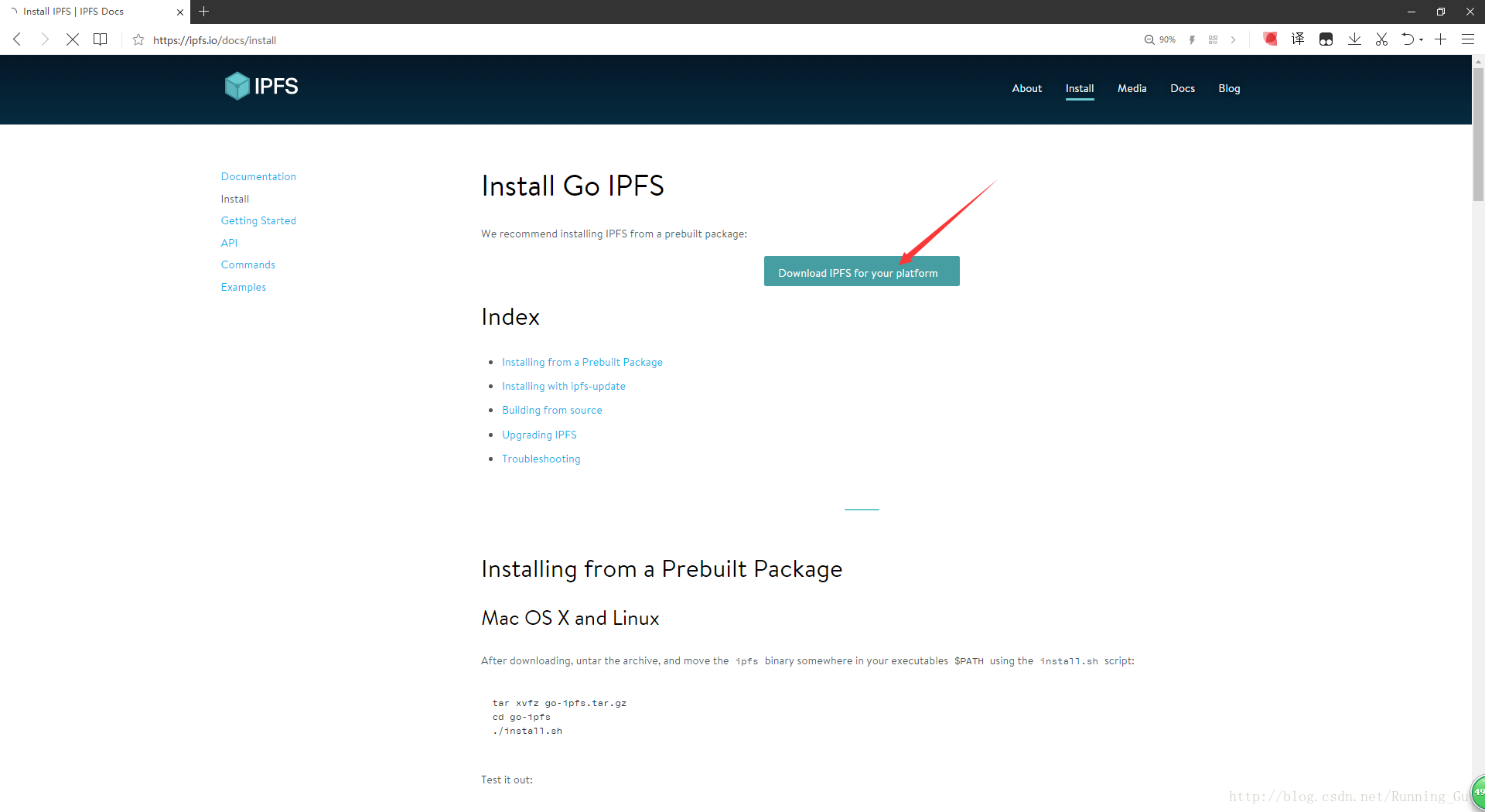The width and height of the screenshot is (1485, 812).
Task: Click Documentation in the sidebar
Action: [x=258, y=176]
